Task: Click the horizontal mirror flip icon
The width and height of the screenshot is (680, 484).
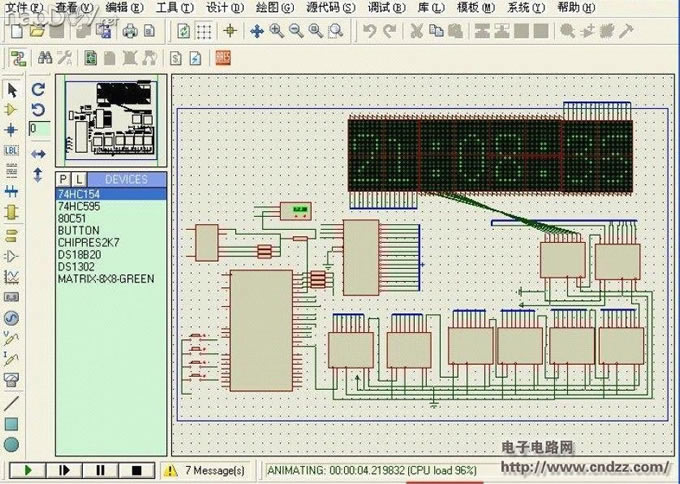Action: pos(38,153)
